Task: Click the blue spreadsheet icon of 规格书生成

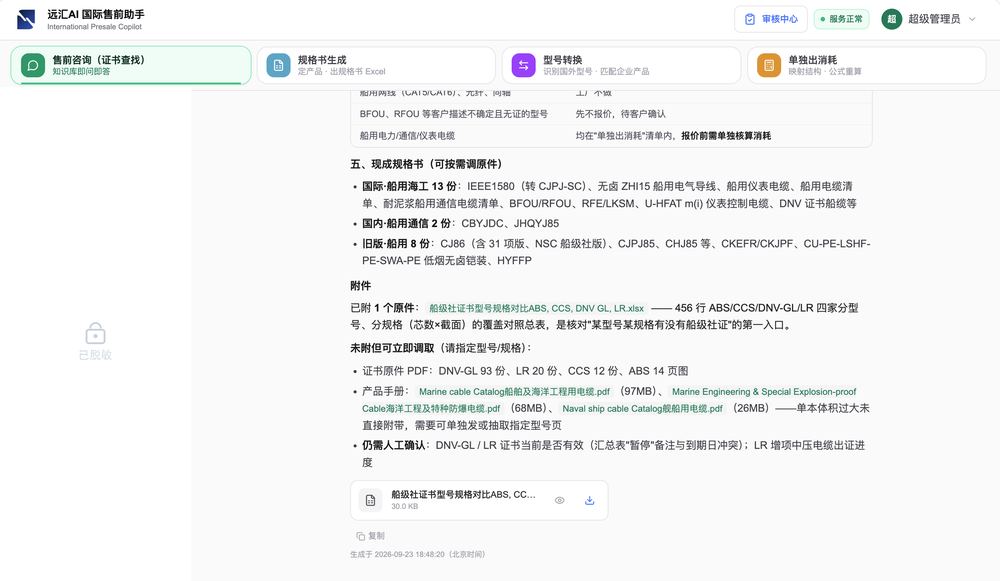Action: coord(278,65)
